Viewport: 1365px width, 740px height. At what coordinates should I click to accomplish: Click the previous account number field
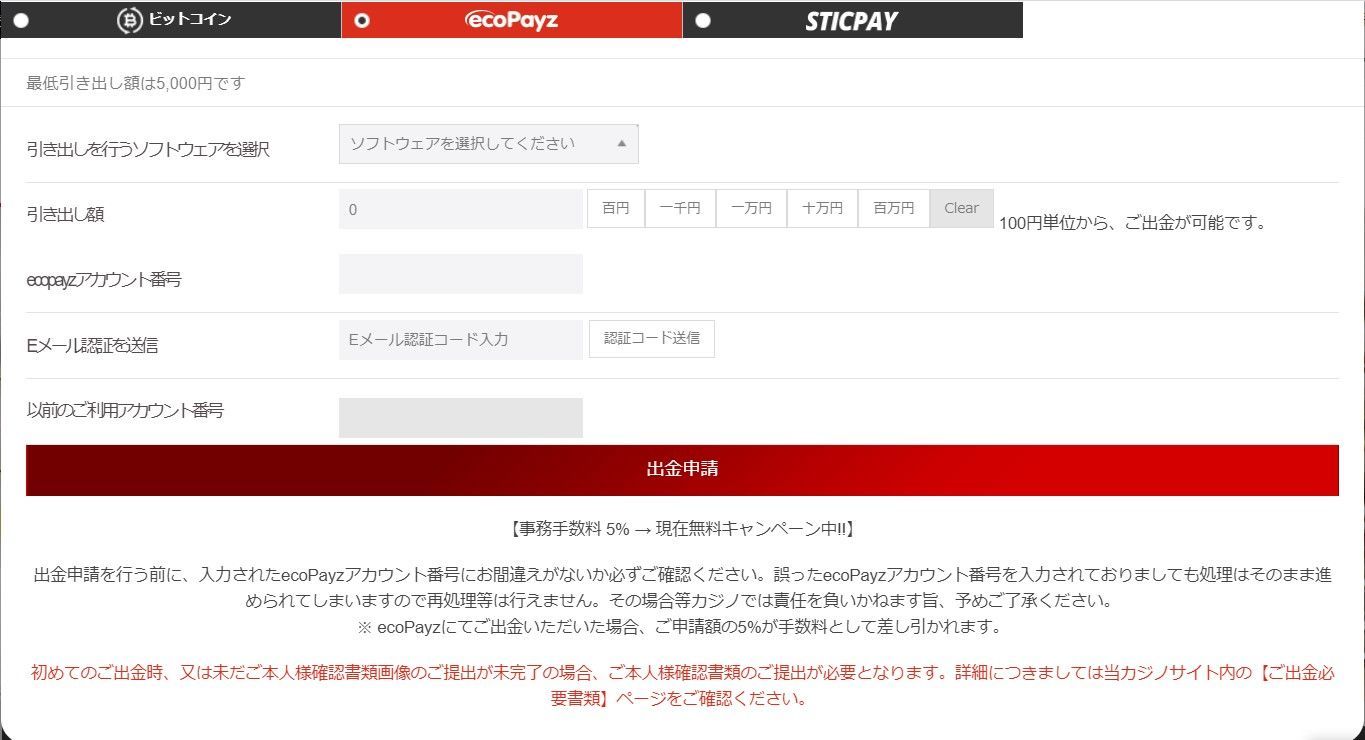point(461,418)
